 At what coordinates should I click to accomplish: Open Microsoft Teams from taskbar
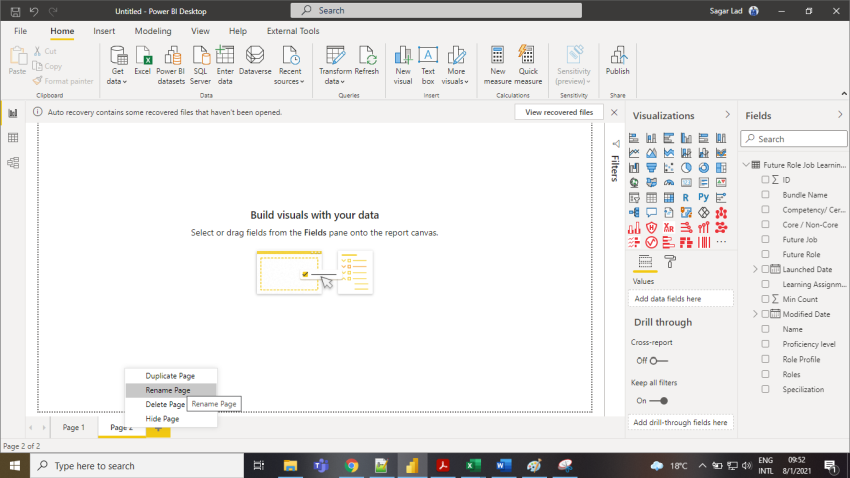(x=321, y=466)
